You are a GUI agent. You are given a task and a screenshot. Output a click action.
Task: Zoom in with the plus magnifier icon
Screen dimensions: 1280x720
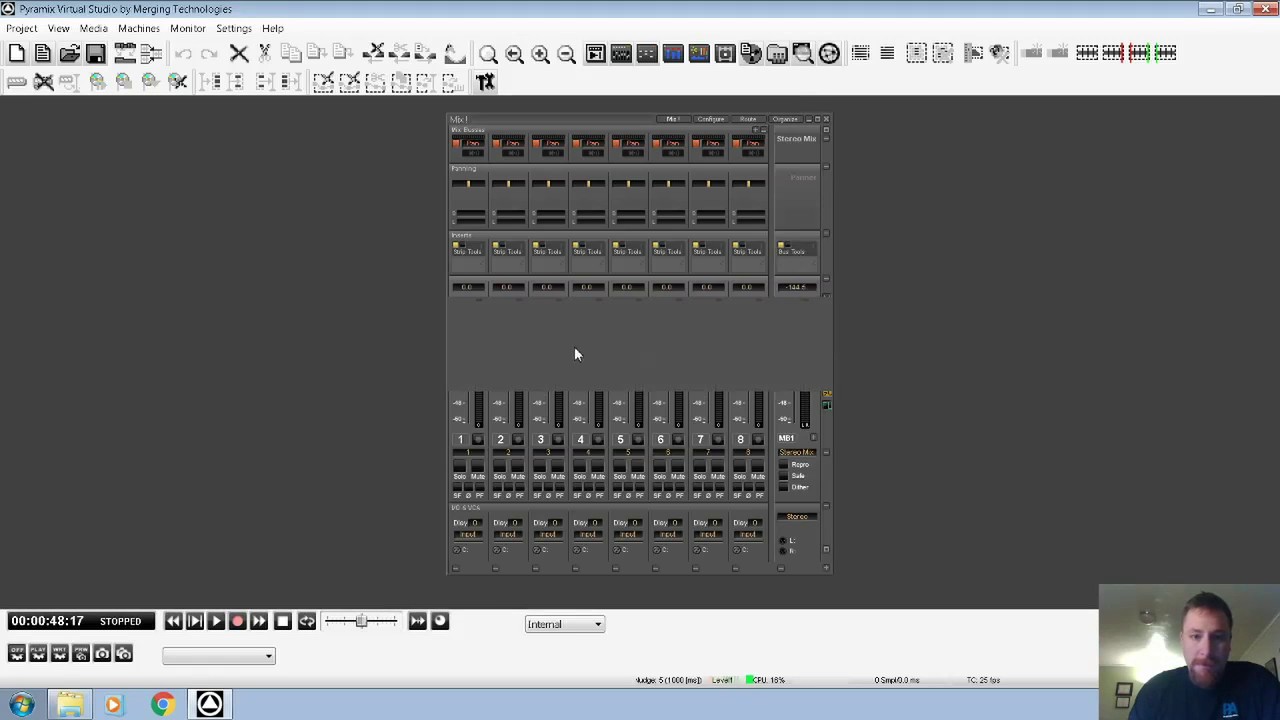[540, 54]
